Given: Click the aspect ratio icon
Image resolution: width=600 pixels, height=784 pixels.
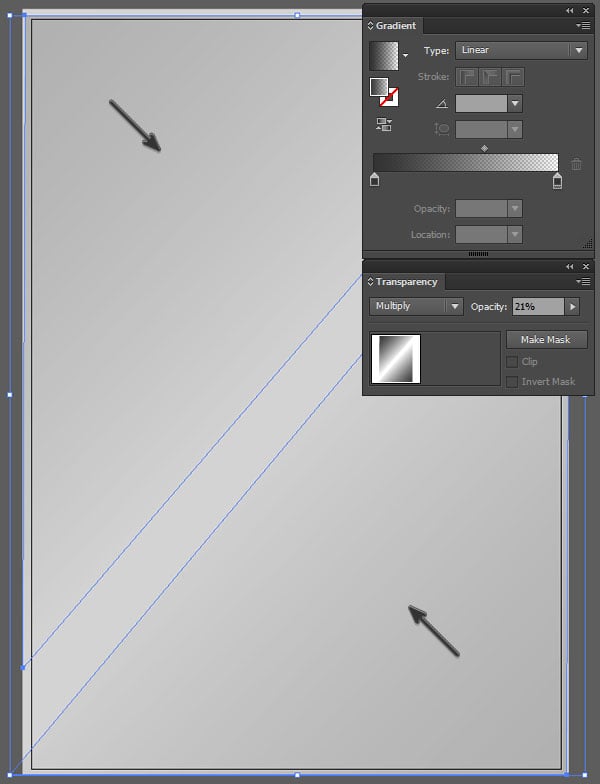Looking at the screenshot, I should 442,130.
